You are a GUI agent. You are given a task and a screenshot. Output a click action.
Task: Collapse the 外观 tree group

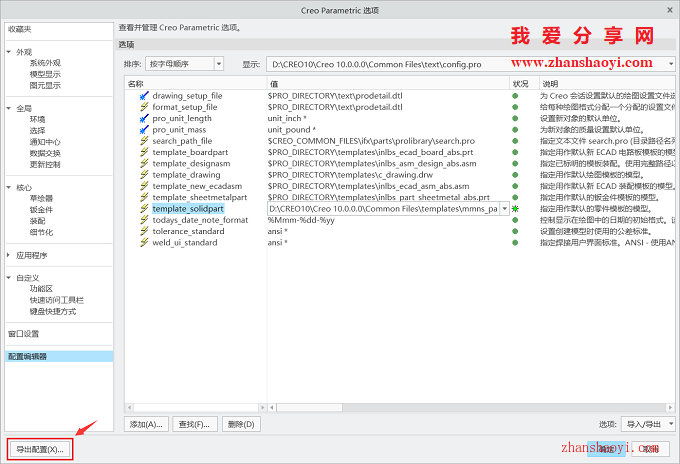click(x=9, y=52)
